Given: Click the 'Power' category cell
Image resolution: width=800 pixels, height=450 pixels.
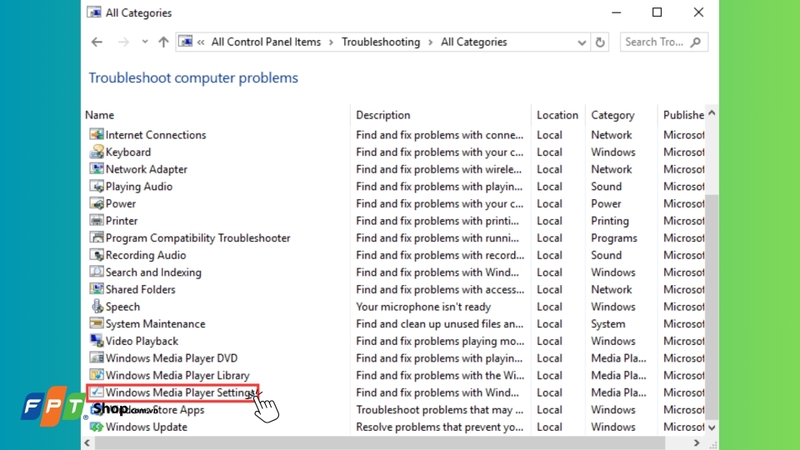Looking at the screenshot, I should click(606, 204).
